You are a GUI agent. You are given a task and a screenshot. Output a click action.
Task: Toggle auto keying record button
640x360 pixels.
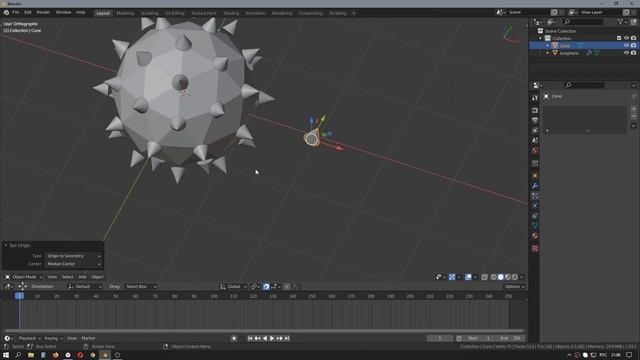234,338
